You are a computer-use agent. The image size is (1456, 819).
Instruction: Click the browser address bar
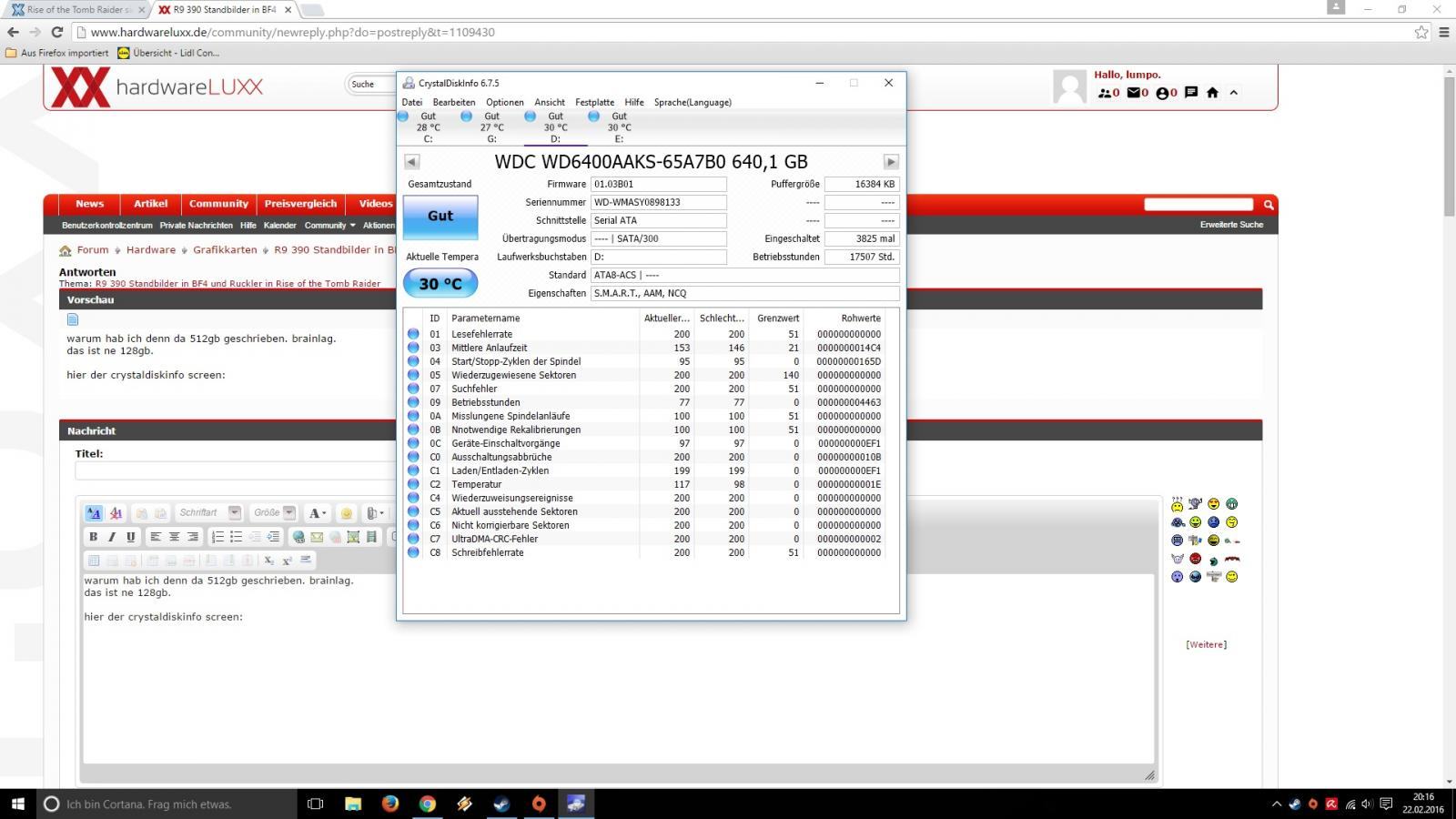[x=746, y=32]
